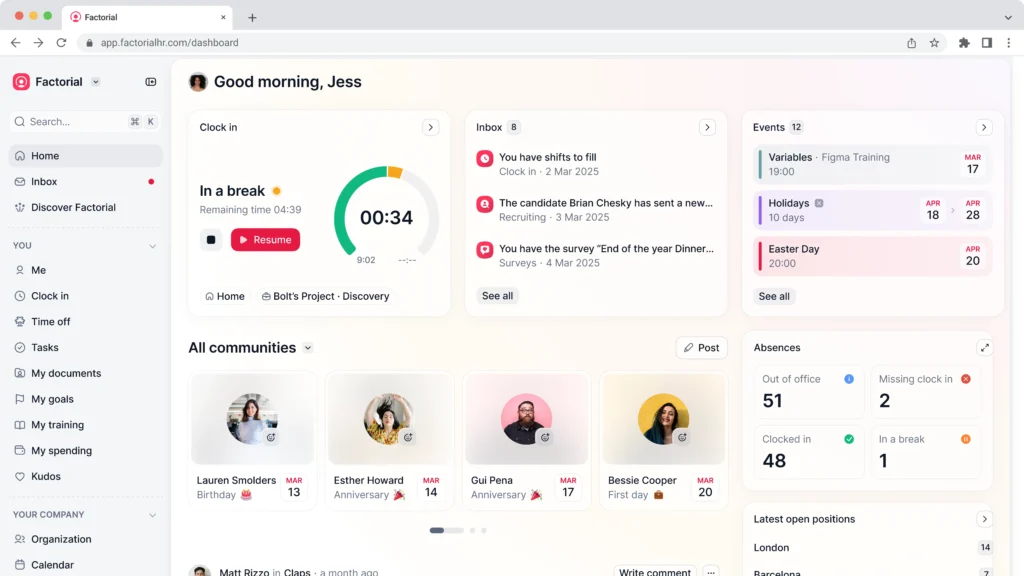Reload the dashboard page
Screen dimensions: 1024x576
(x=61, y=42)
